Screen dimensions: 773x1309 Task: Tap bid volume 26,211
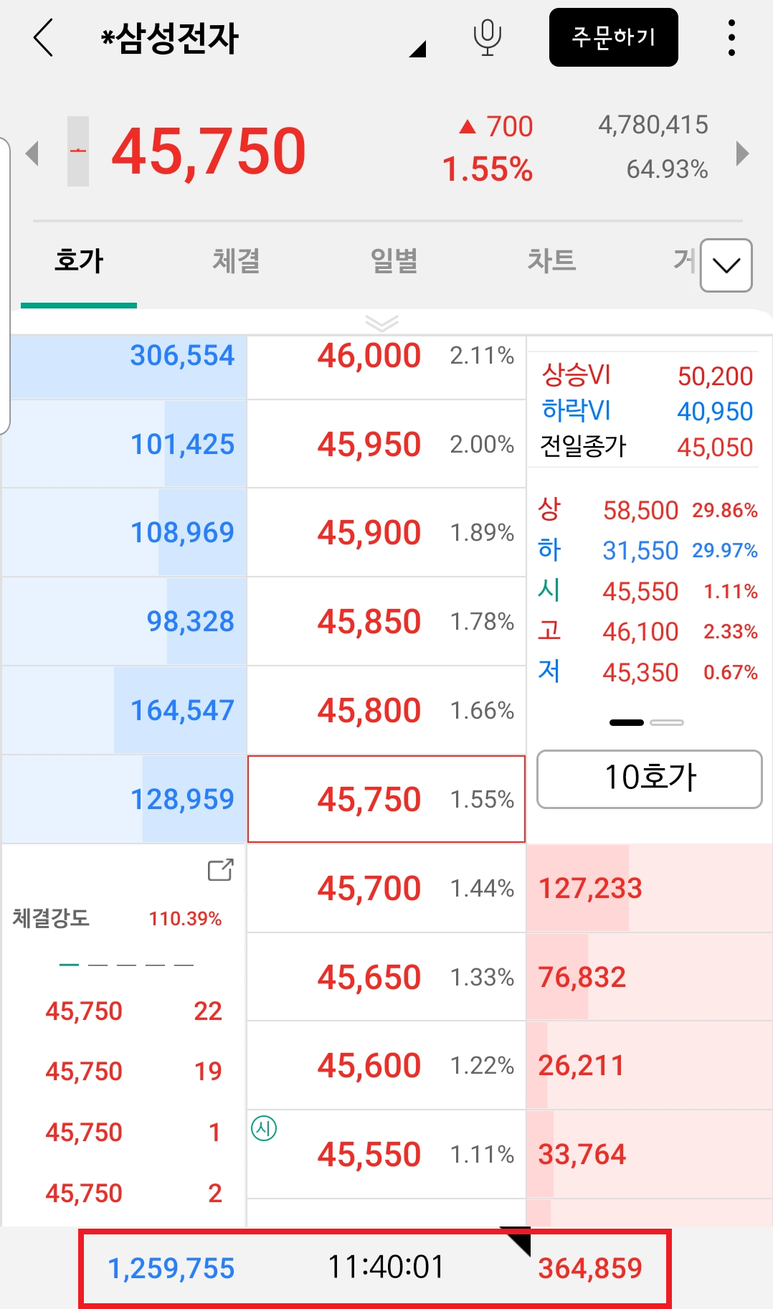pos(581,1065)
